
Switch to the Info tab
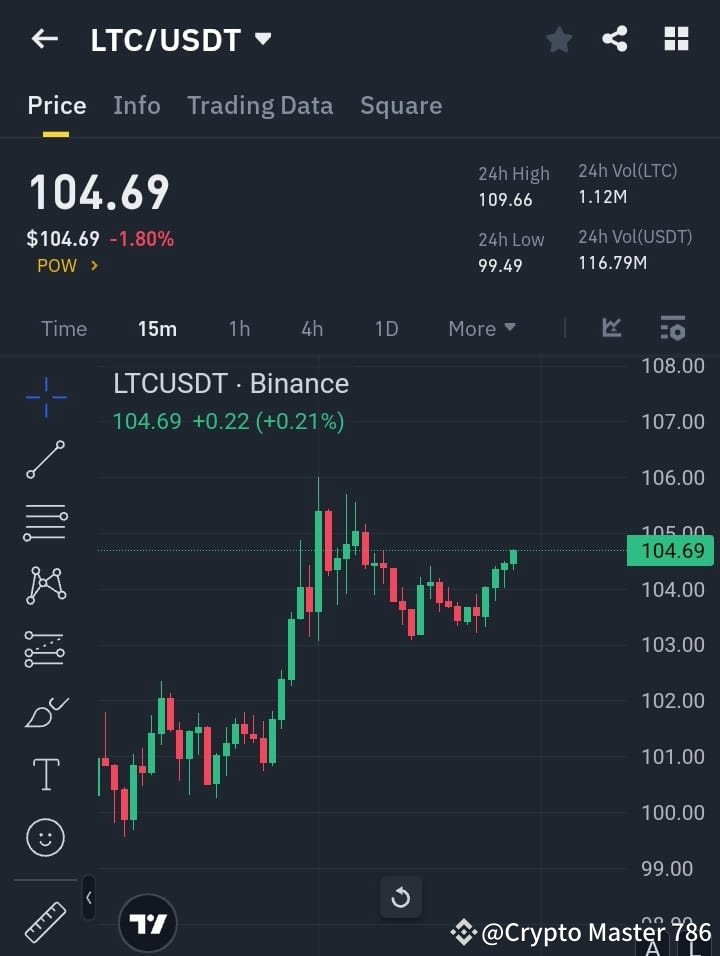137,105
